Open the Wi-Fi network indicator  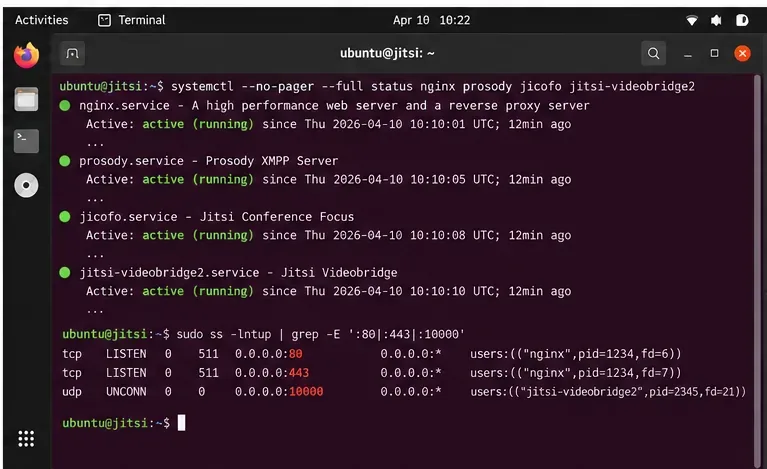point(692,20)
